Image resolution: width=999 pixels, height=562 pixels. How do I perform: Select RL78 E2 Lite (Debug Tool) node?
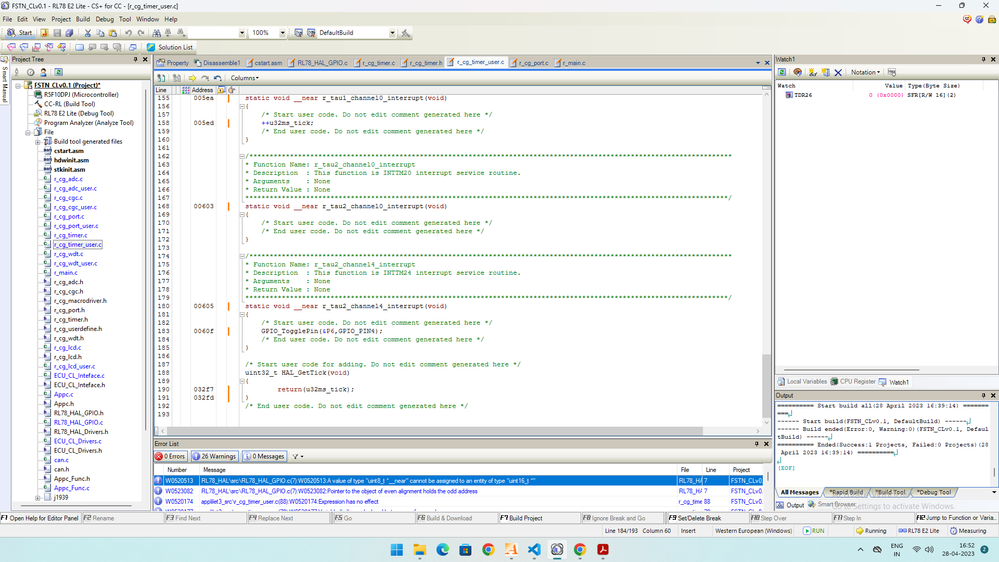78,113
